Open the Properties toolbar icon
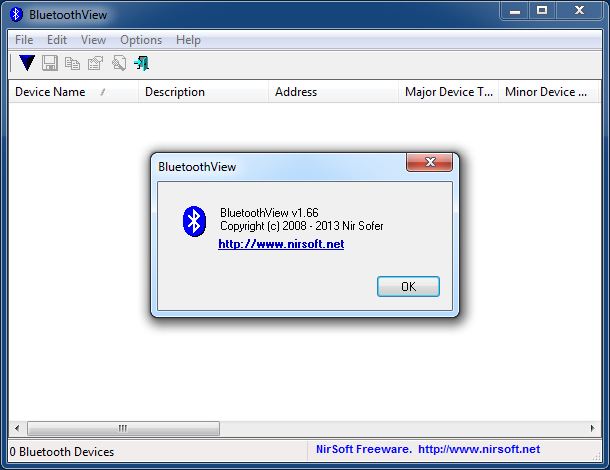Screen dimensions: 610x470 (95, 63)
